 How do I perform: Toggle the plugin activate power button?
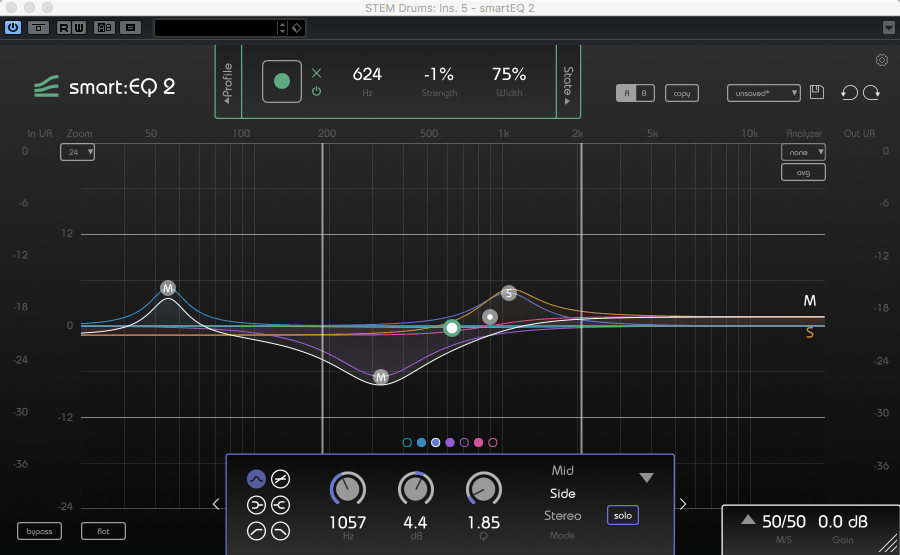tap(13, 27)
